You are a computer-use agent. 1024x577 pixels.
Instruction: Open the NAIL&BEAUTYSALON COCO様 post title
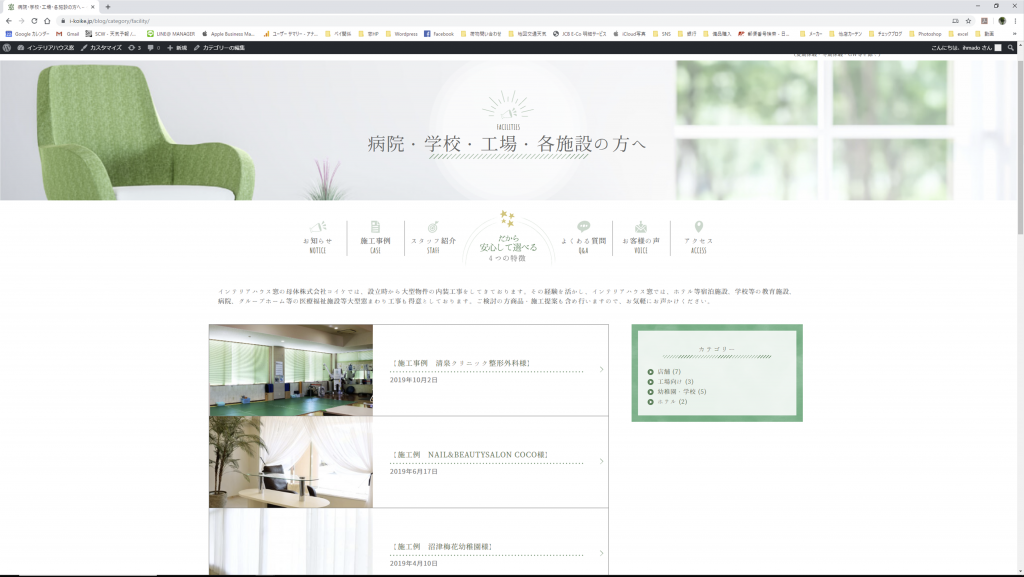click(470, 455)
